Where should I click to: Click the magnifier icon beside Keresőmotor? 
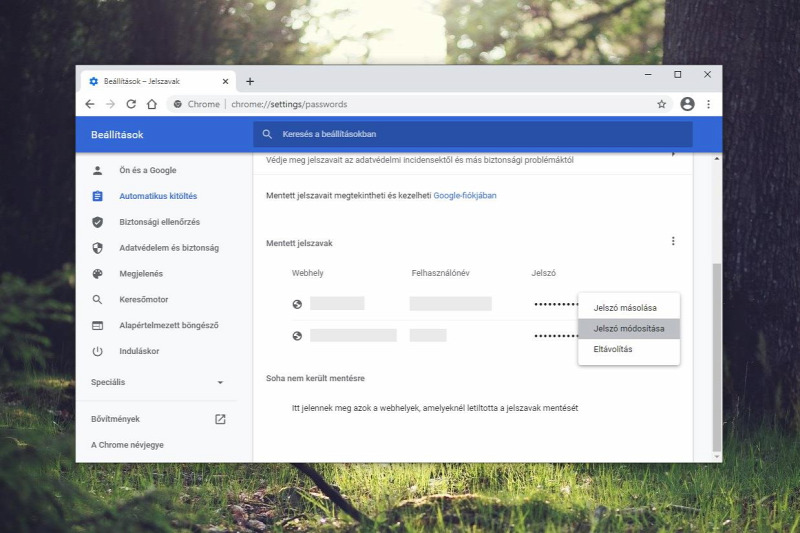(97, 299)
